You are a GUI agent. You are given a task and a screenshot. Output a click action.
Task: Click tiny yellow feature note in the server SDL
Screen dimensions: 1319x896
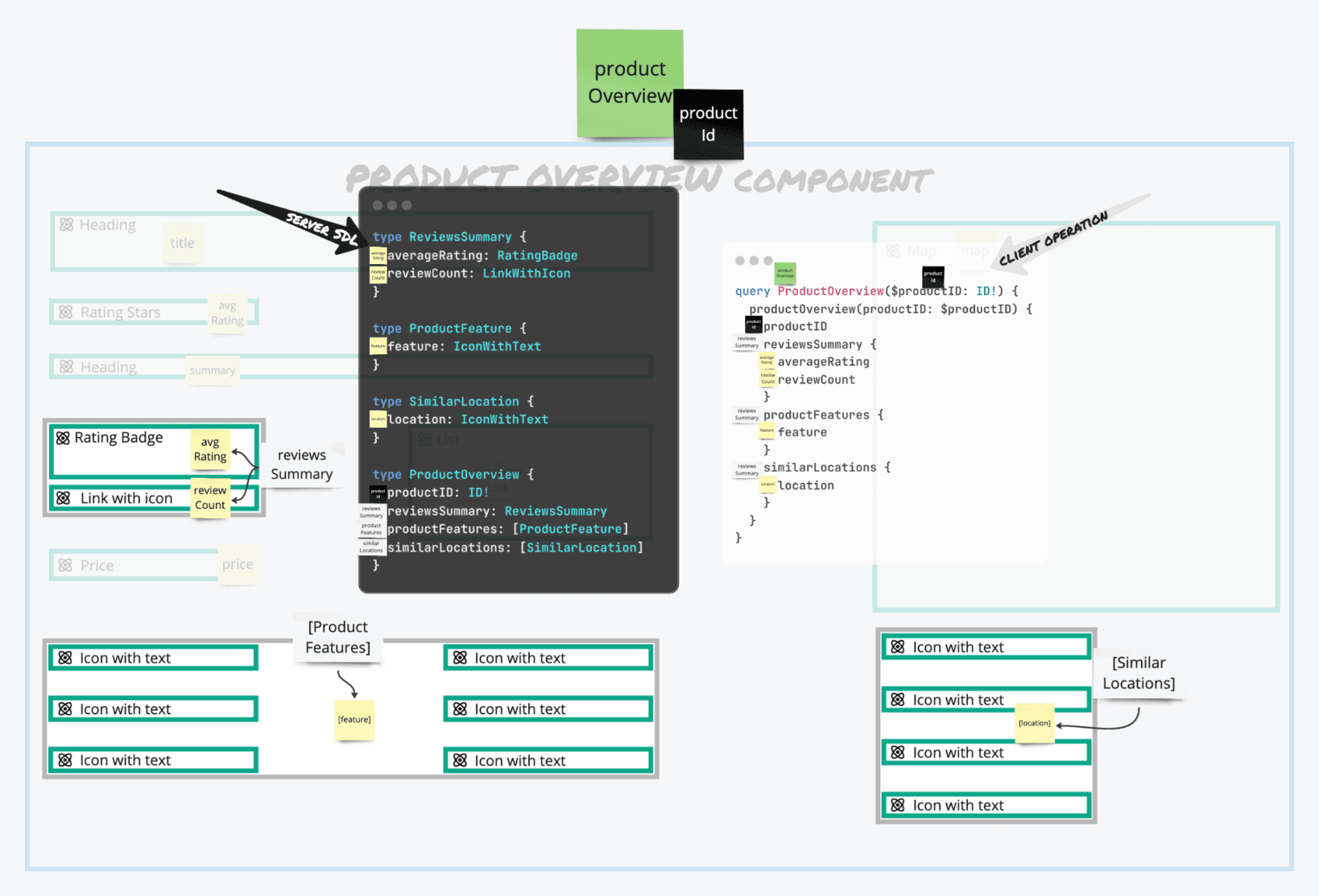point(378,346)
